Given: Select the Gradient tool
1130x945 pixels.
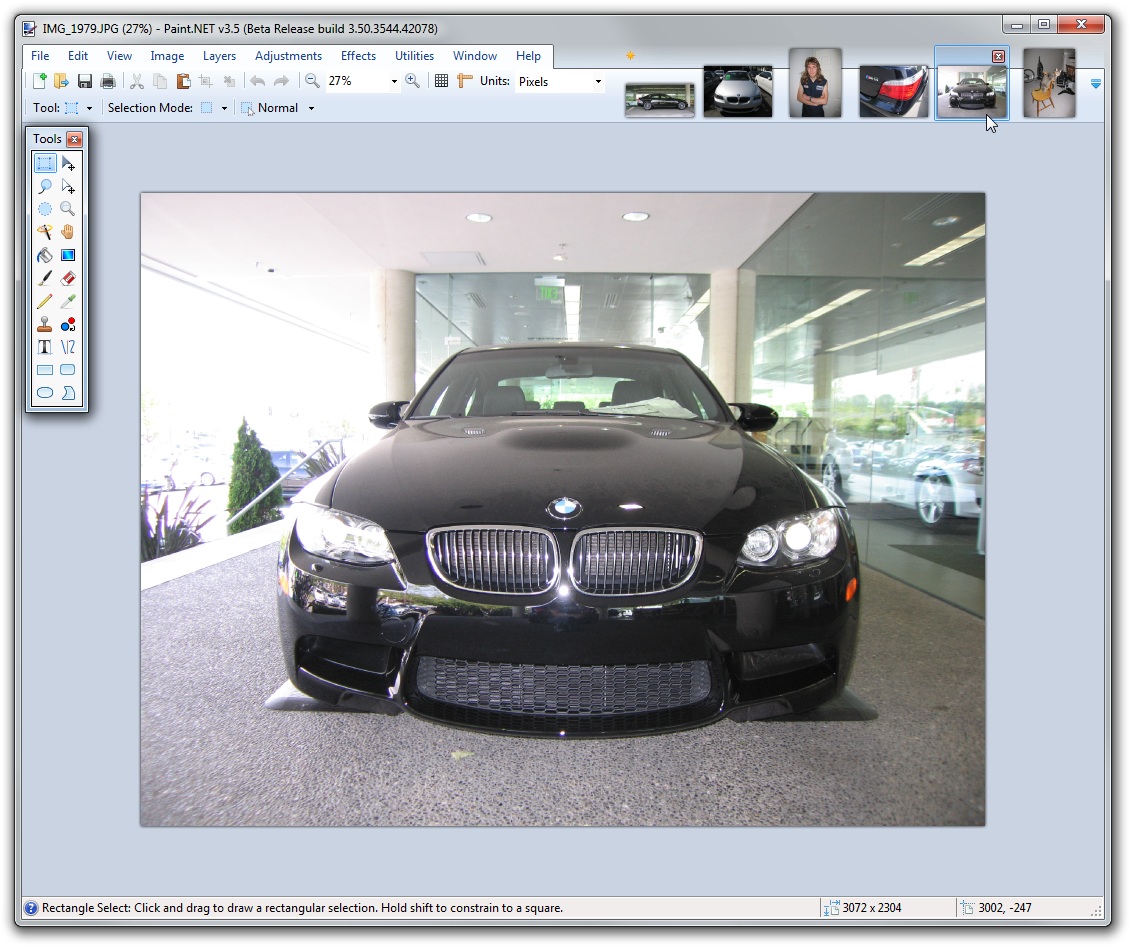Looking at the screenshot, I should coord(68,255).
